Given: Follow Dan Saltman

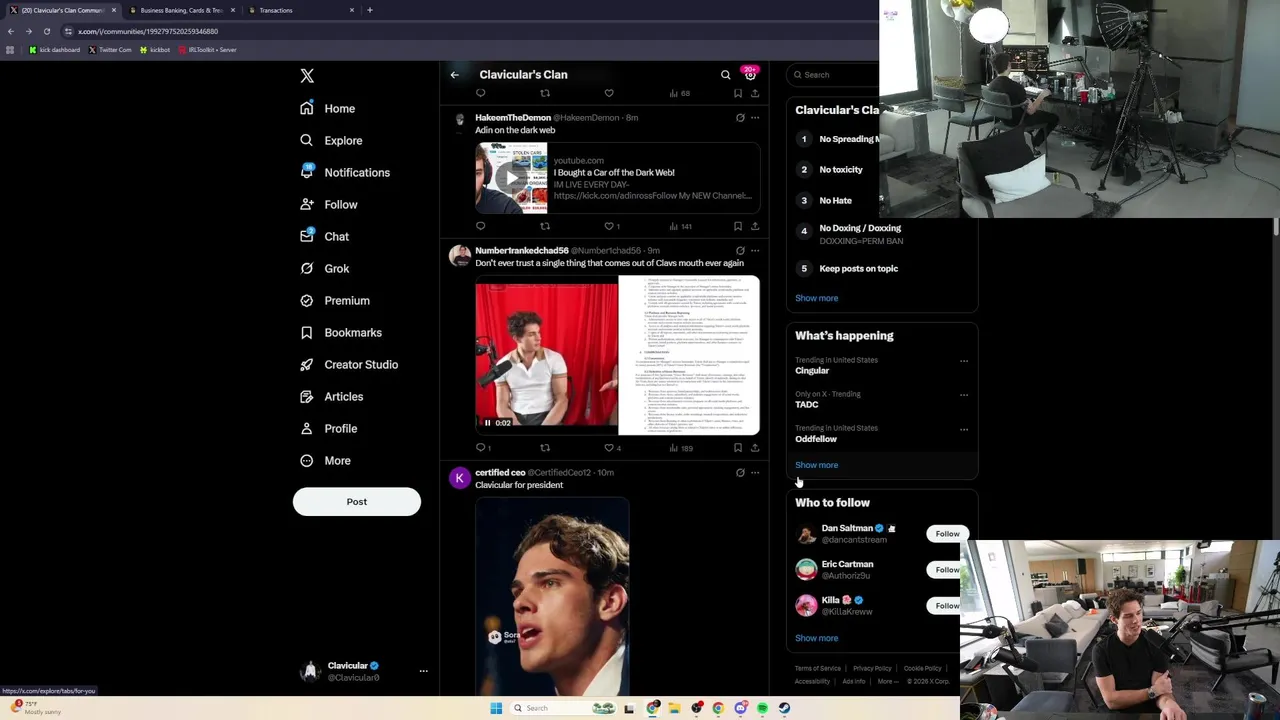Looking at the screenshot, I should (x=946, y=534).
